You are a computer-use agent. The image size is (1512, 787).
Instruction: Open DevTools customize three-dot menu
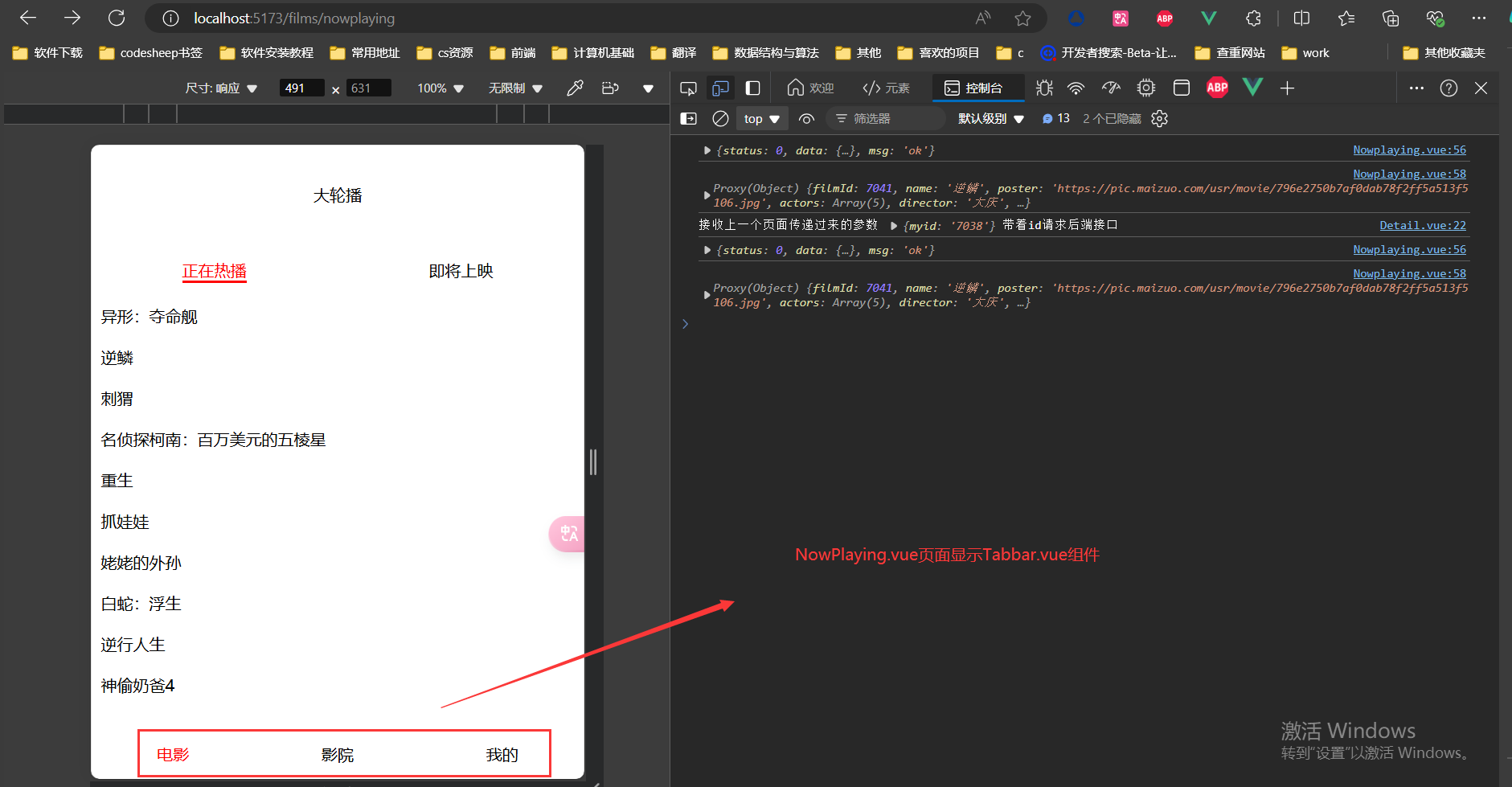click(1416, 88)
